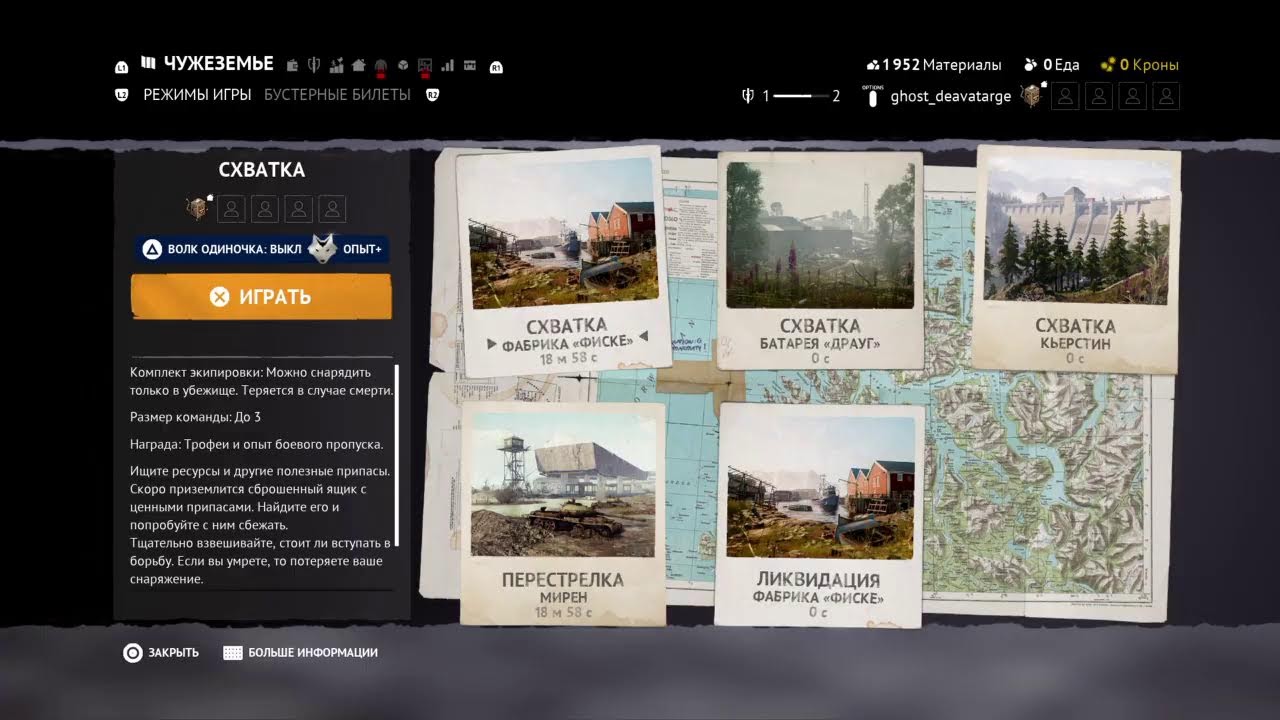Screen dimensions: 1280x720
Task: Select the last menu icon before R1
Action: [469, 66]
